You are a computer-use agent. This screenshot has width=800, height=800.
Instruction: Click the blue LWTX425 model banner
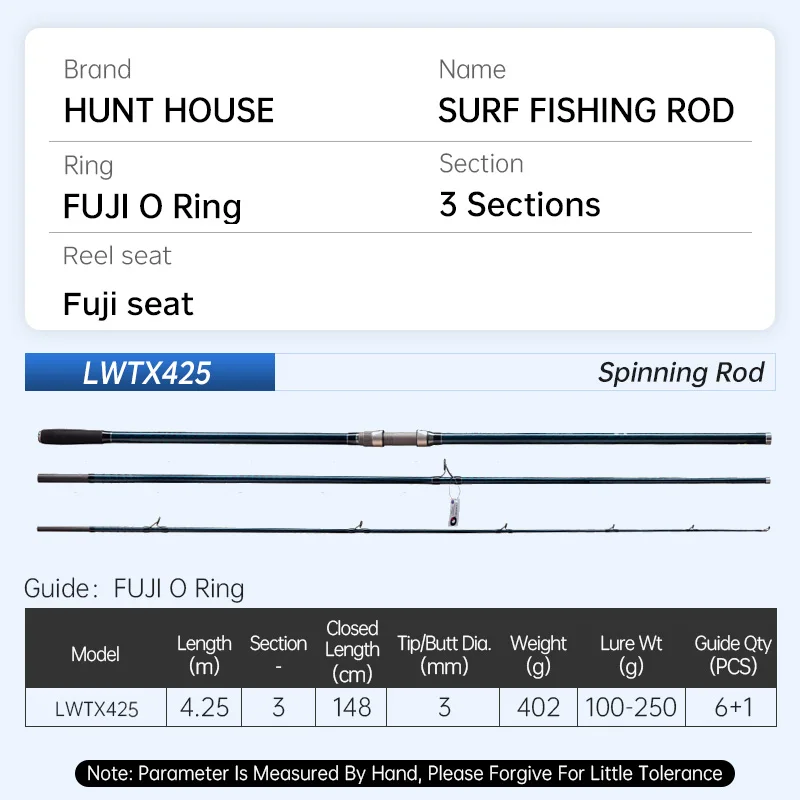[148, 373]
